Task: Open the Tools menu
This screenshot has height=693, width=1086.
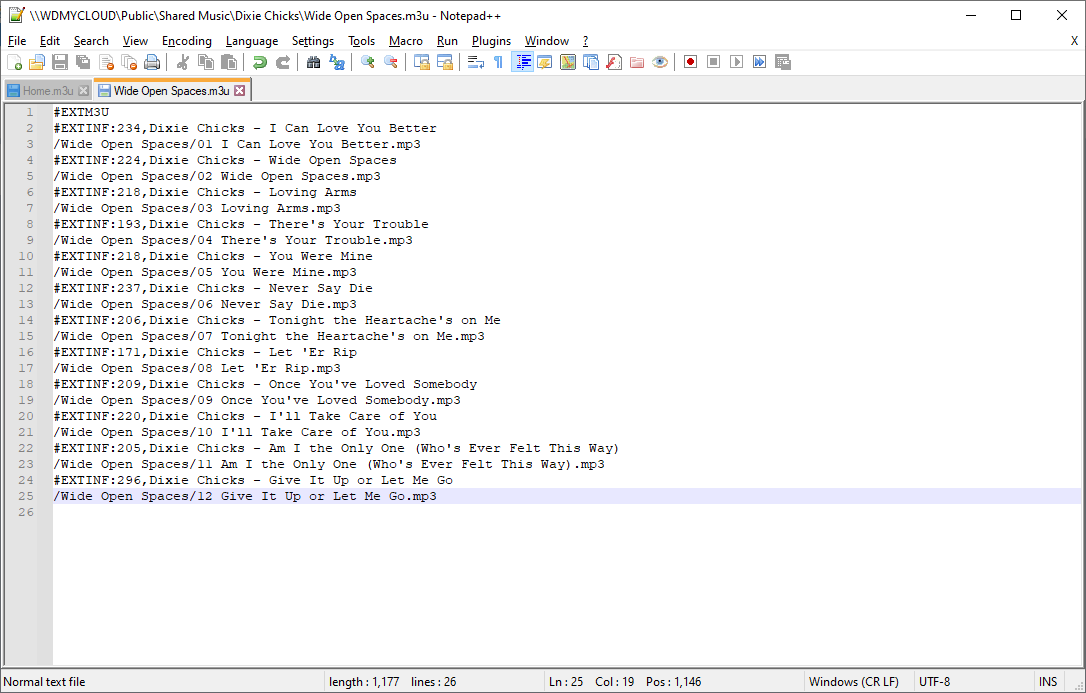Action: pyautogui.click(x=362, y=41)
